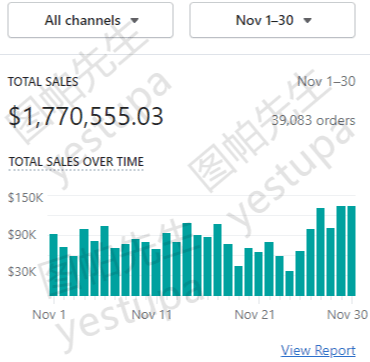370x362 pixels.
Task: Open the All channels dropdown
Action: tap(90, 20)
